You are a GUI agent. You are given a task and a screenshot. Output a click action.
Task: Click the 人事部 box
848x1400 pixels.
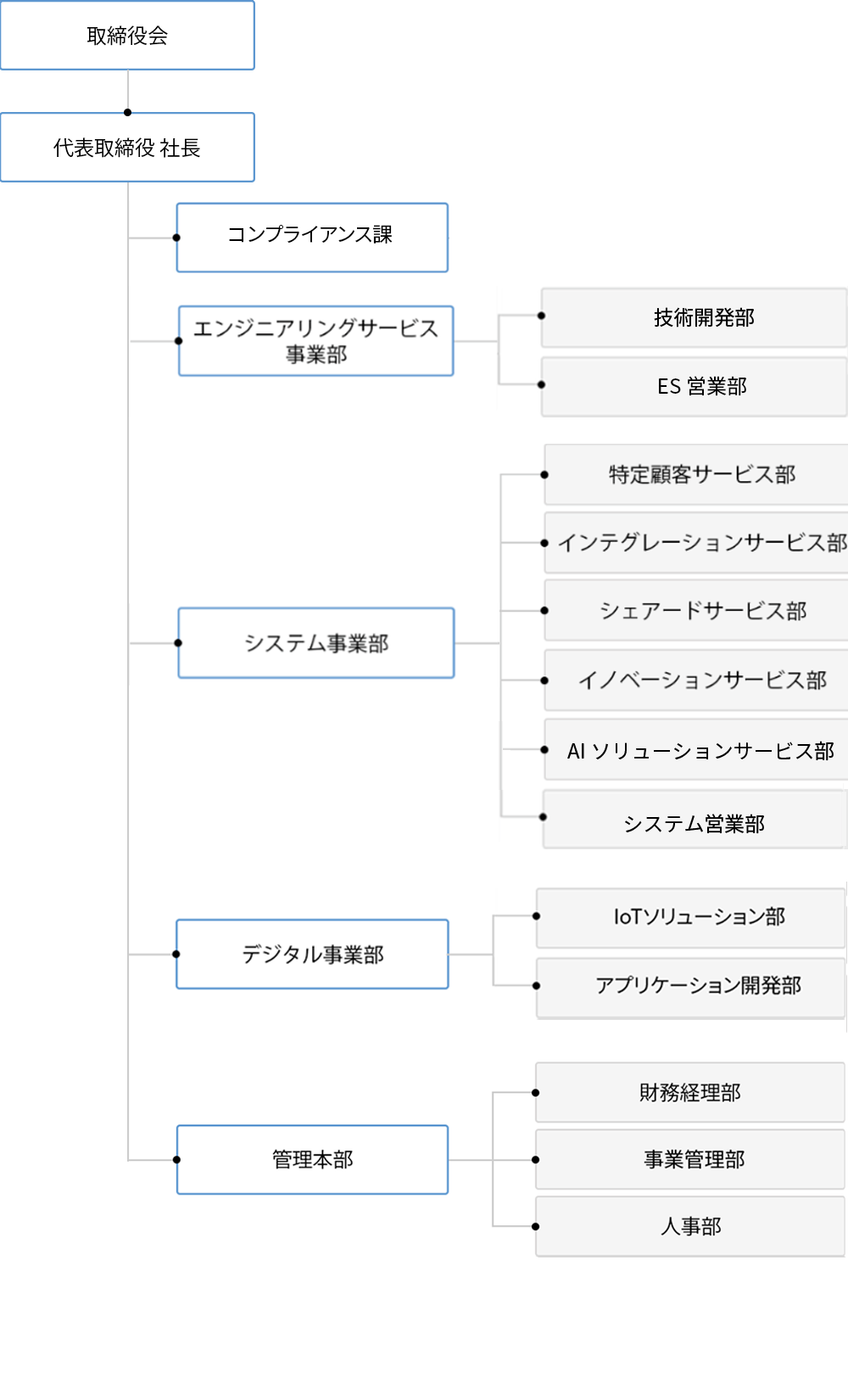tap(690, 1227)
